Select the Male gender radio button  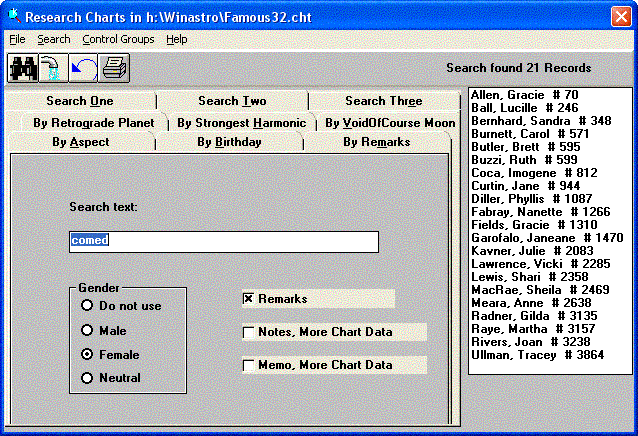click(x=88, y=330)
